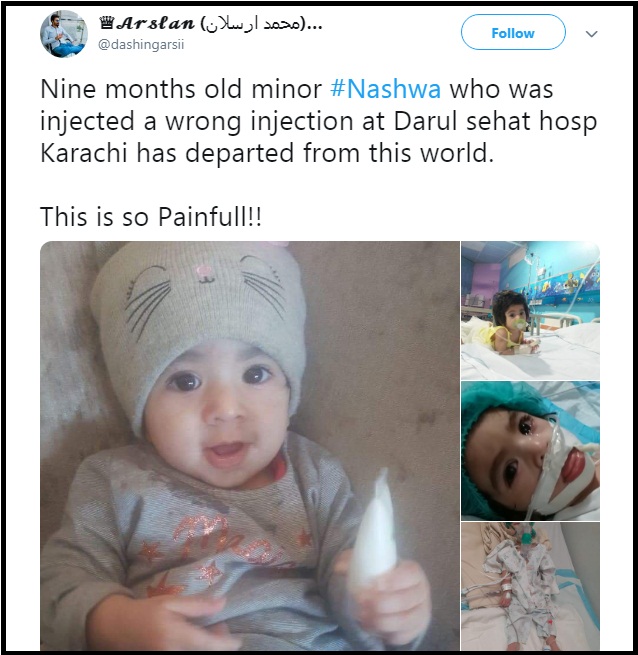638x655 pixels.
Task: Open the Arslan display name profile
Action: point(156,24)
